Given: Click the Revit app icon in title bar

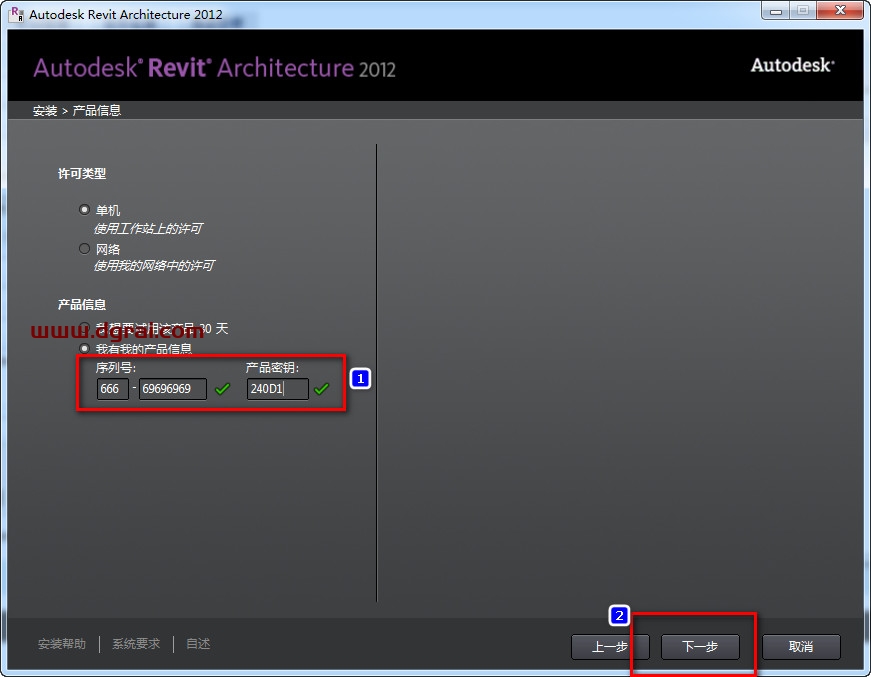Looking at the screenshot, I should point(17,14).
